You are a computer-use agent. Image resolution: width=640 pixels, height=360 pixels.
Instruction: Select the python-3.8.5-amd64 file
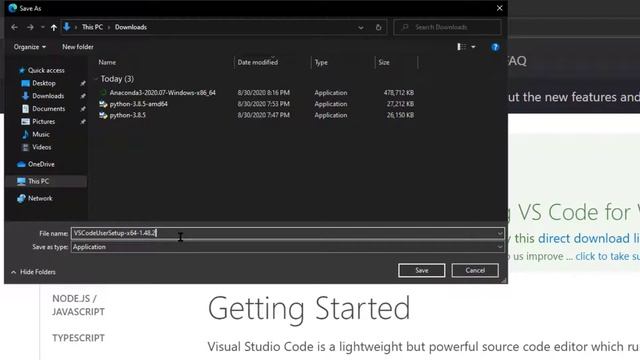[x=138, y=104]
